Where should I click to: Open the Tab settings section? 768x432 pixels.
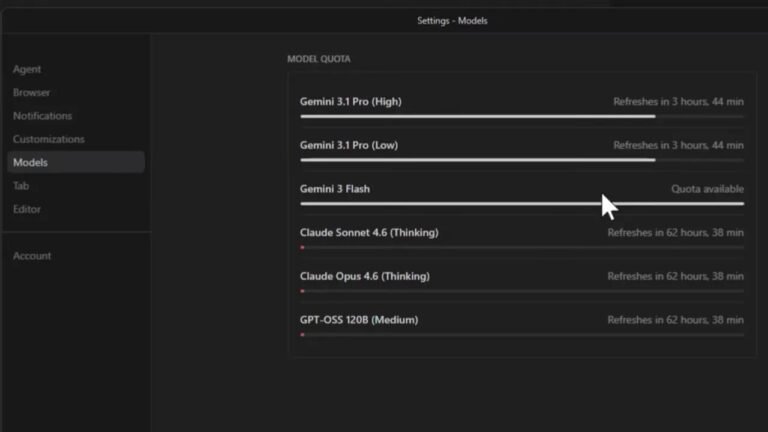click(x=21, y=186)
